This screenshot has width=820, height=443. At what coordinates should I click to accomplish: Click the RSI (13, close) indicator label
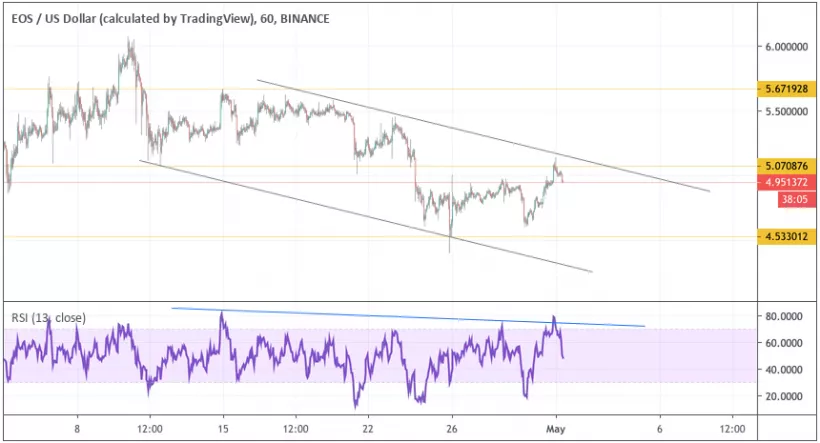(48, 318)
